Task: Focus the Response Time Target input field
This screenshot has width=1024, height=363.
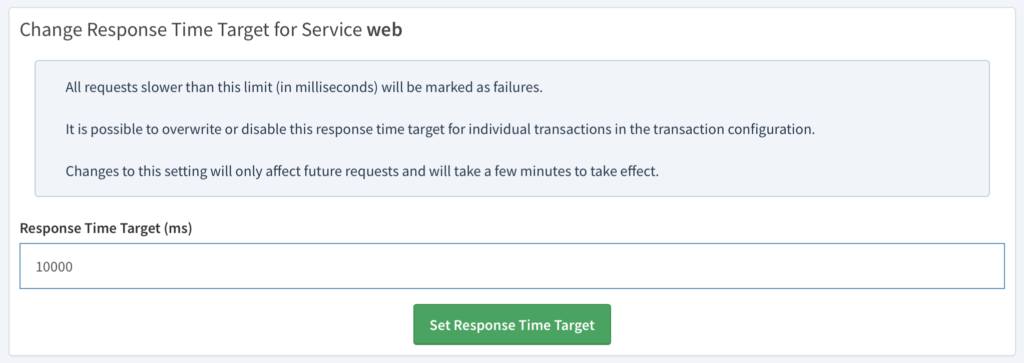Action: pyautogui.click(x=512, y=266)
